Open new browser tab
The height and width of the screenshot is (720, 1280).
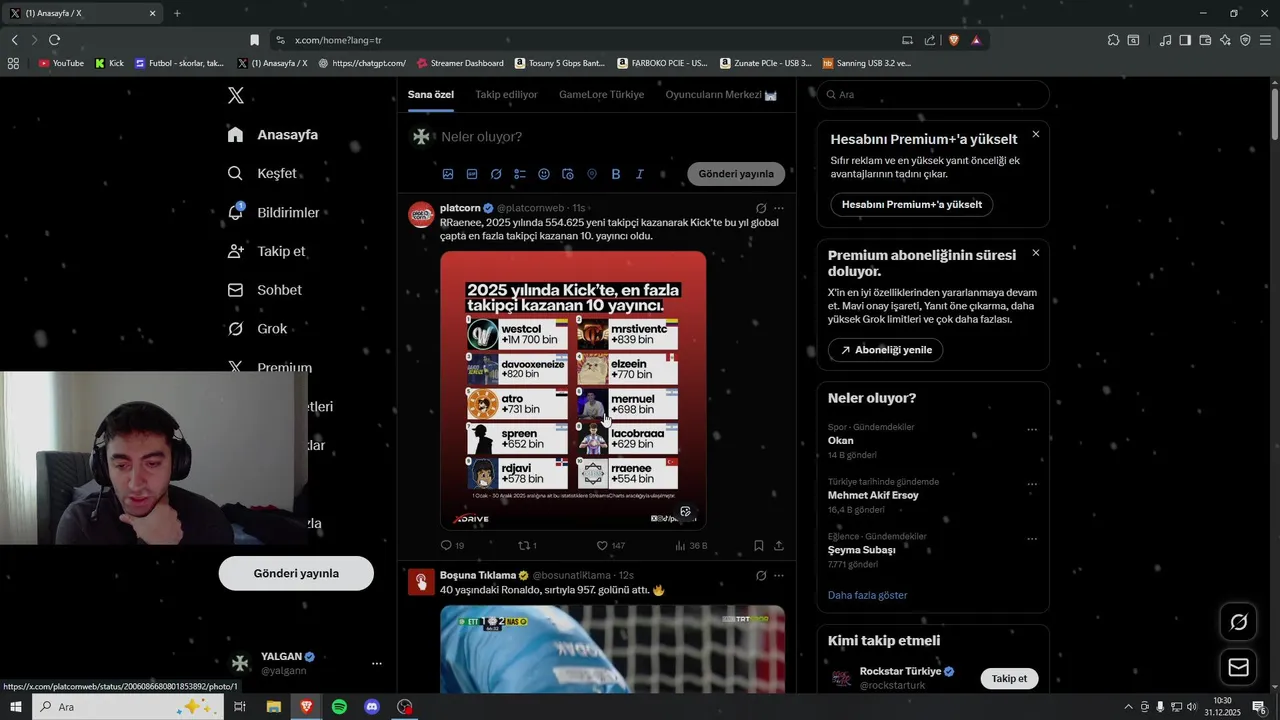click(177, 13)
